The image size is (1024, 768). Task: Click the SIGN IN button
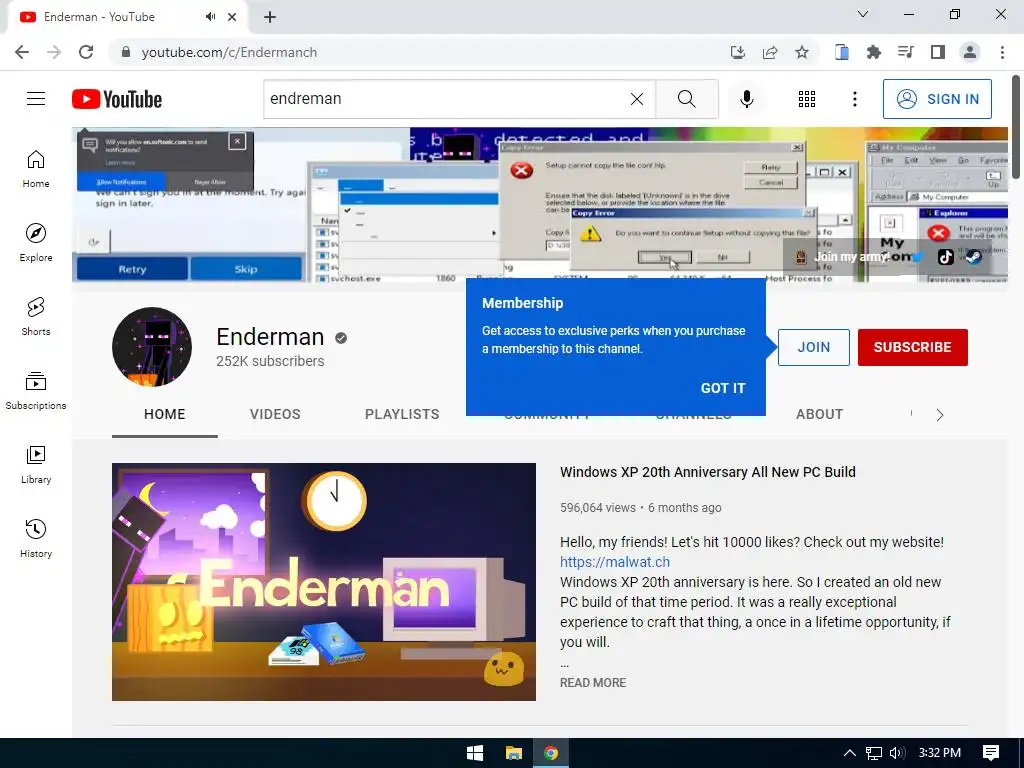pos(937,99)
